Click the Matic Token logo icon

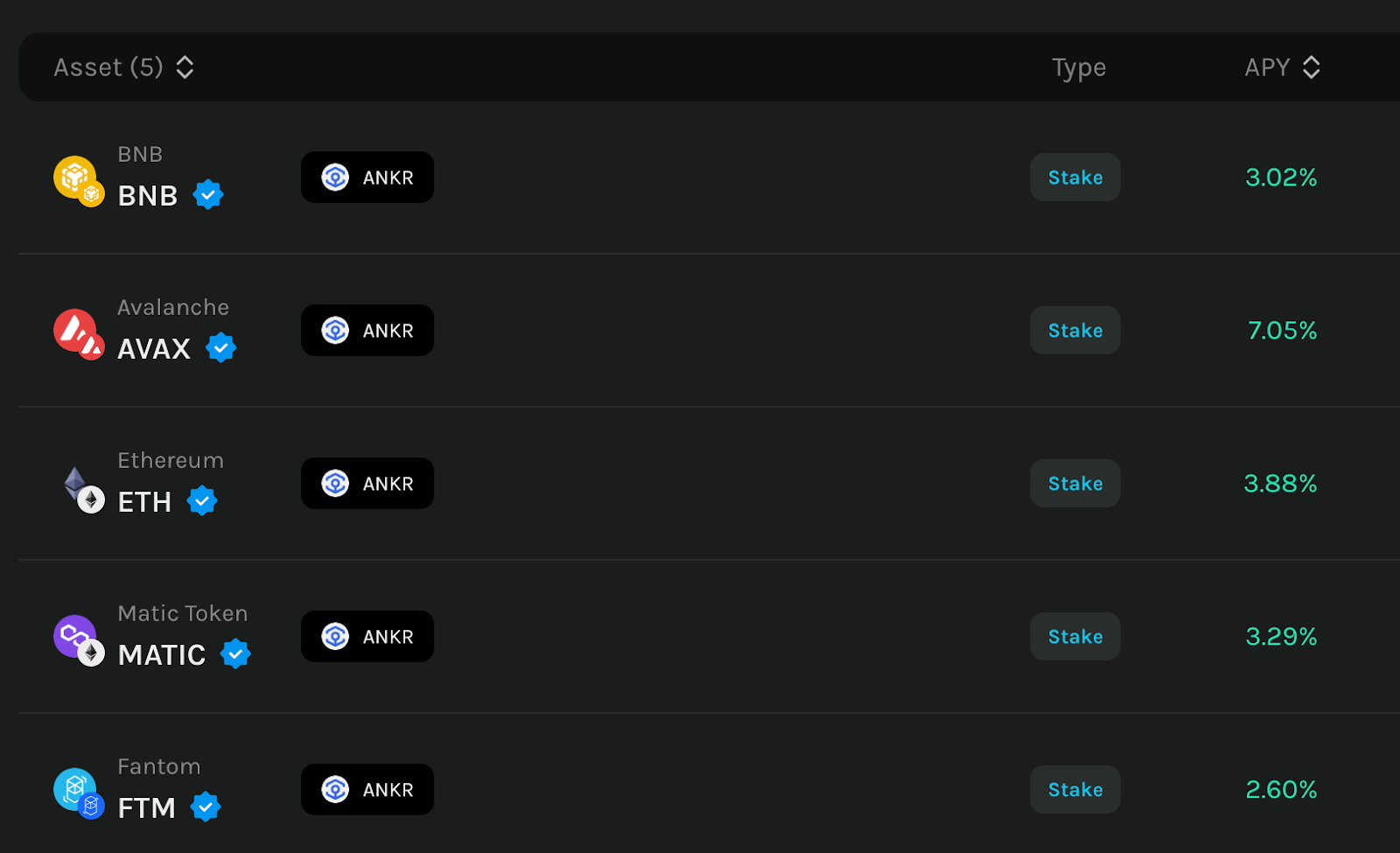tap(79, 640)
